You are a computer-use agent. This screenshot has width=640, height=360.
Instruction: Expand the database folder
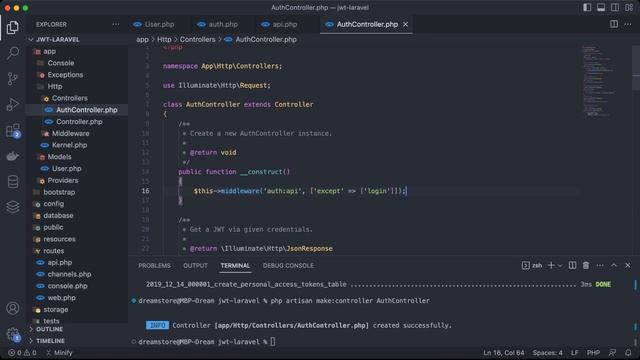pos(58,216)
